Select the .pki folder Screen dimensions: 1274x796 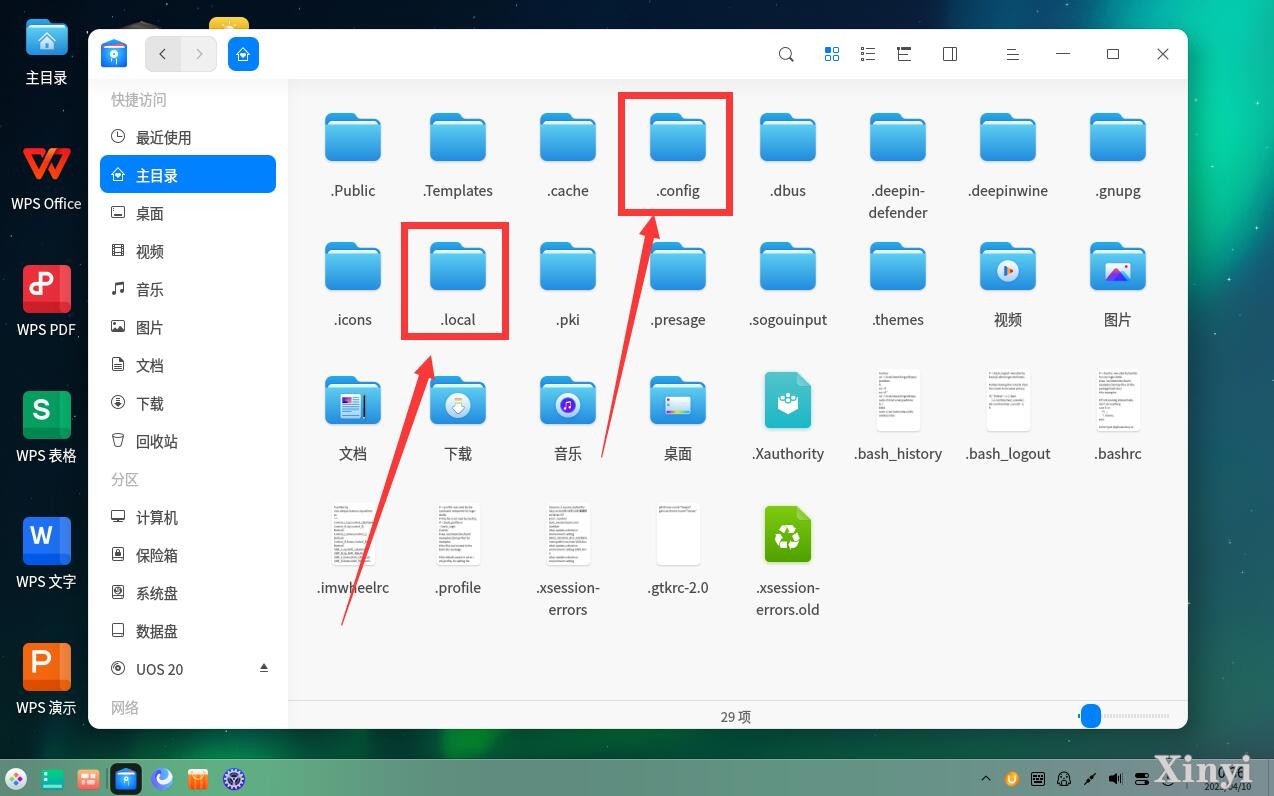(x=568, y=267)
